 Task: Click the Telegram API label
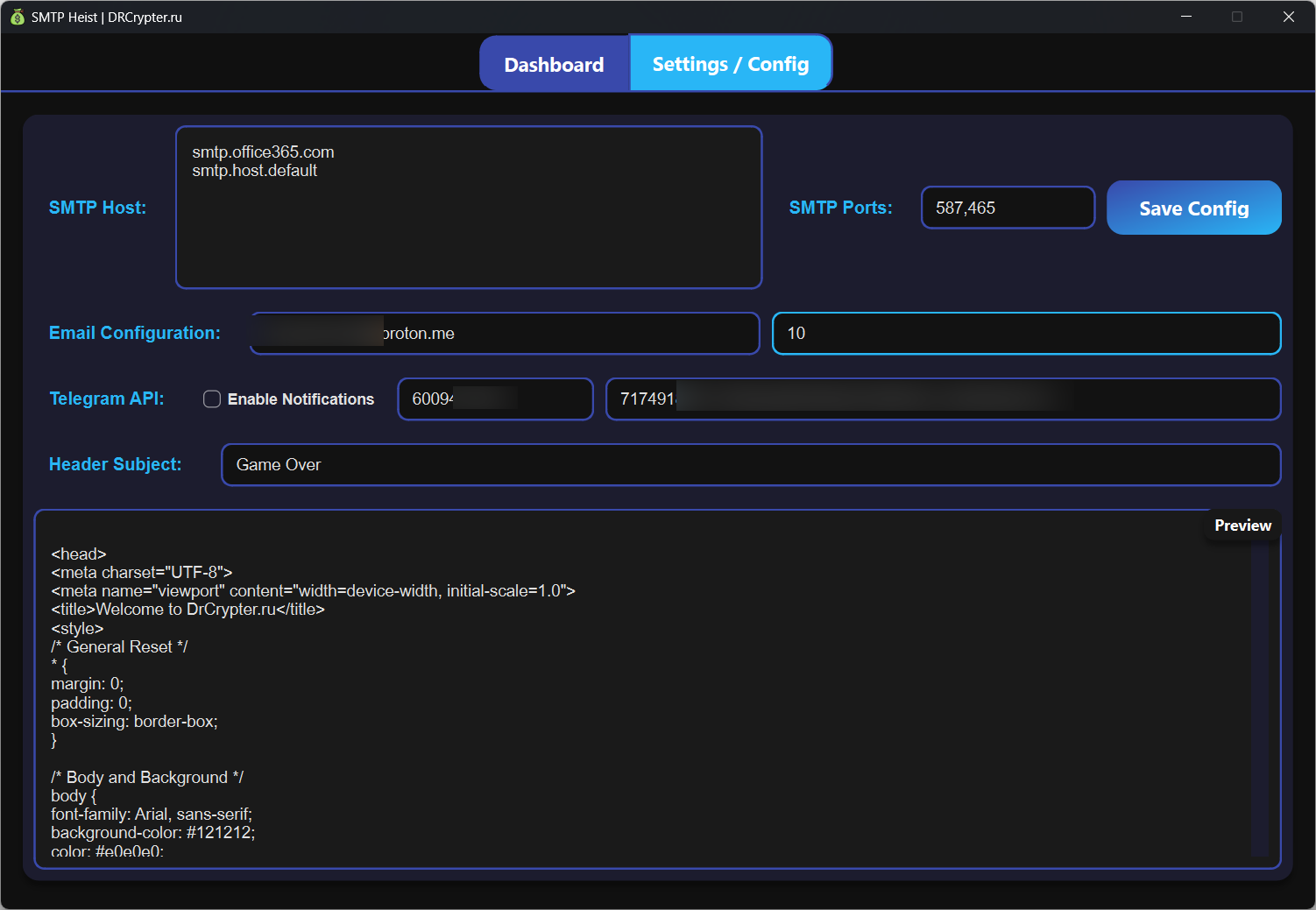106,399
